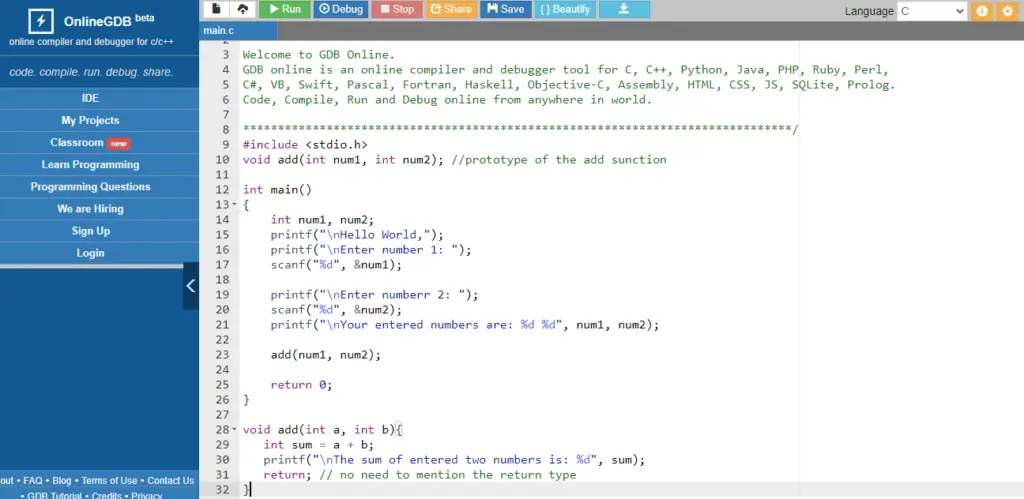Open the Language dropdown showing C
This screenshot has width=1024, height=499.
coord(931,10)
